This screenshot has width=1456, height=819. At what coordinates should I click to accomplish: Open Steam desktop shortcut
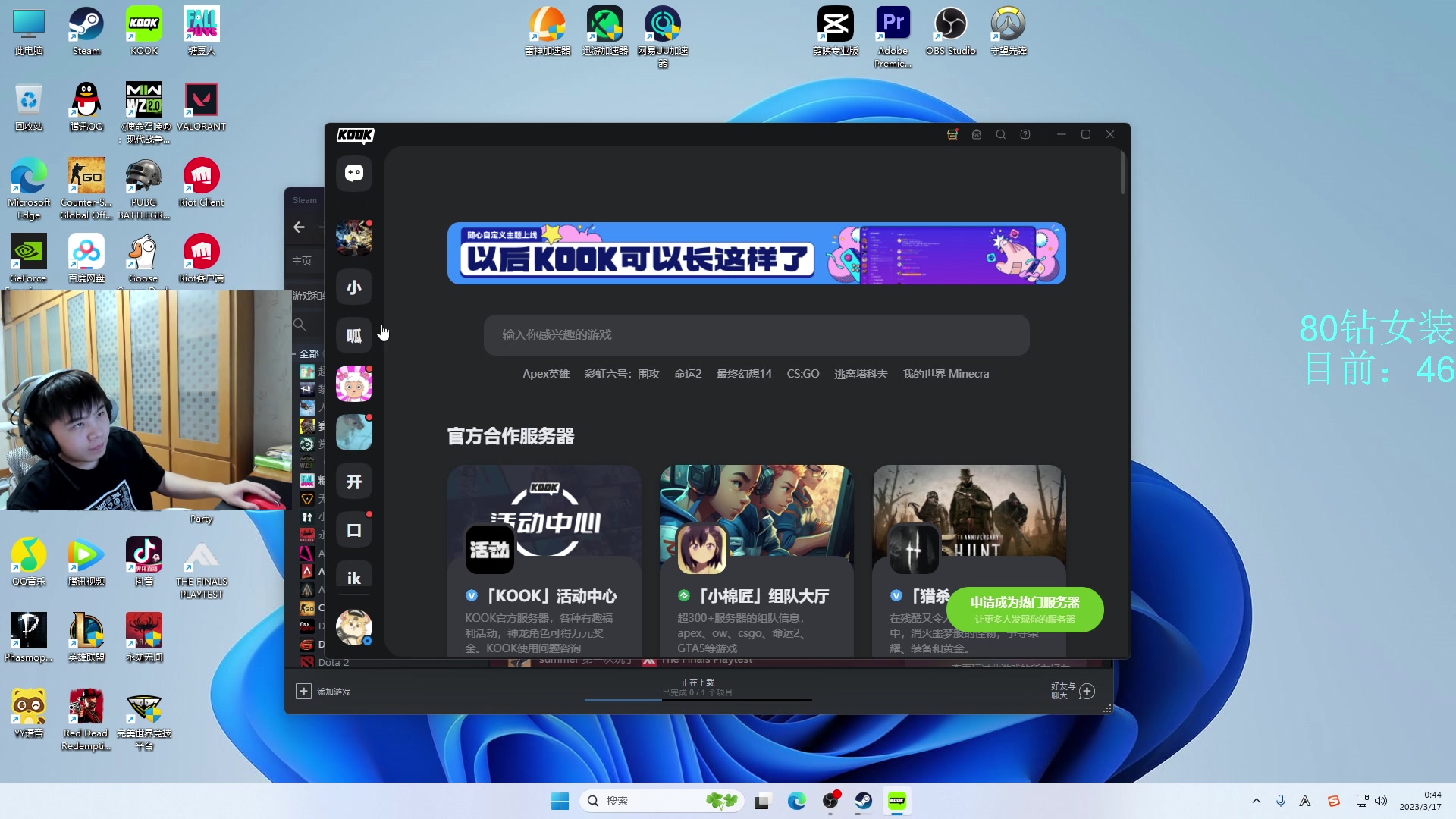pos(86,31)
